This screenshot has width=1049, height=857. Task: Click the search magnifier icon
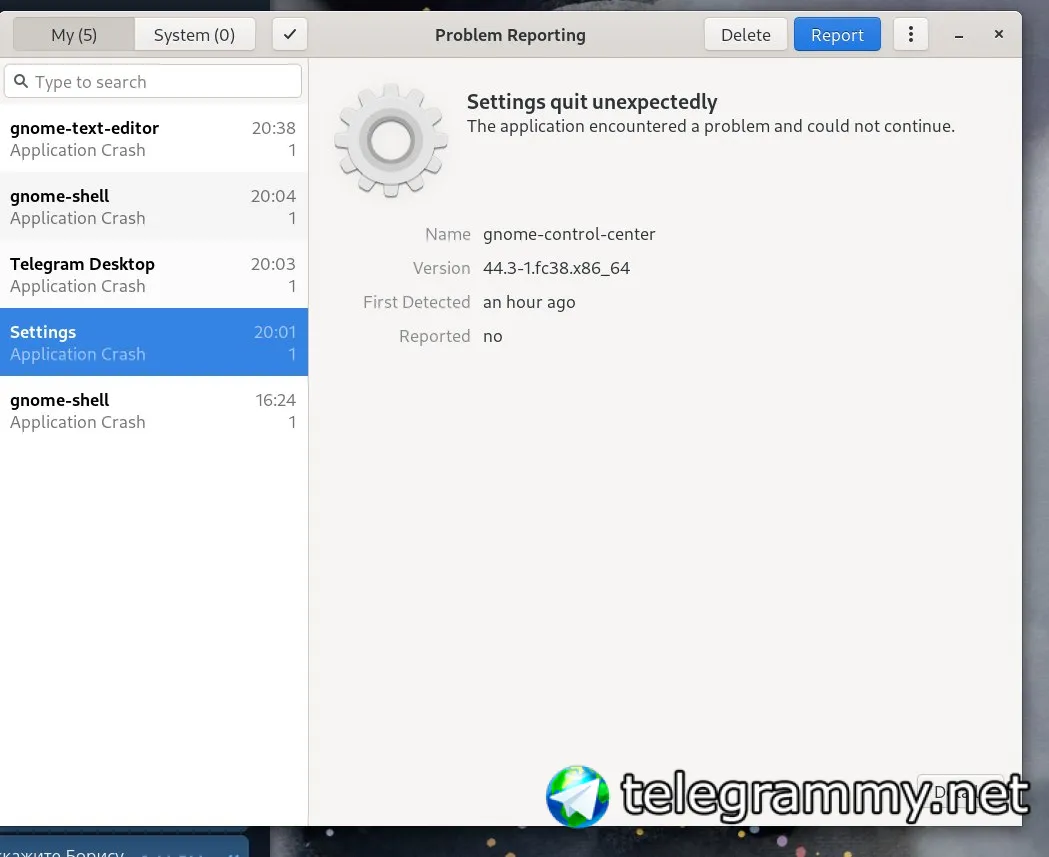coord(21,82)
